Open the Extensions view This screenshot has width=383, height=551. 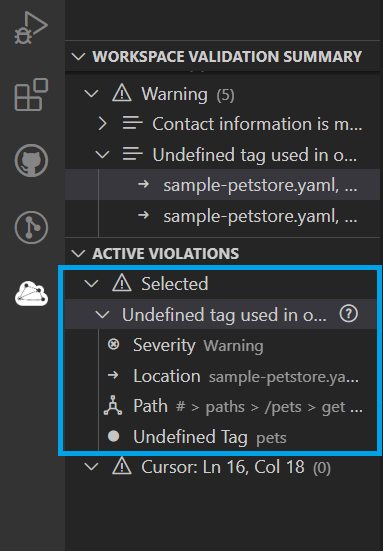coord(31,95)
